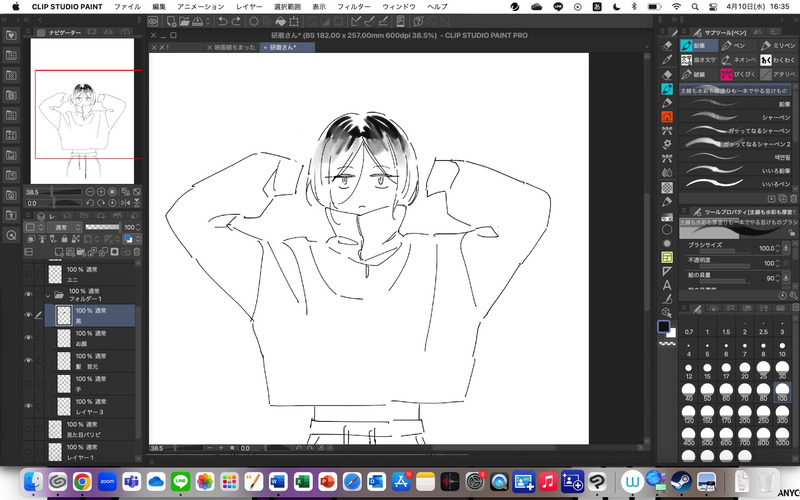The height and width of the screenshot is (500, 800).
Task: Step the brush size 100.0 value
Action: point(778,248)
